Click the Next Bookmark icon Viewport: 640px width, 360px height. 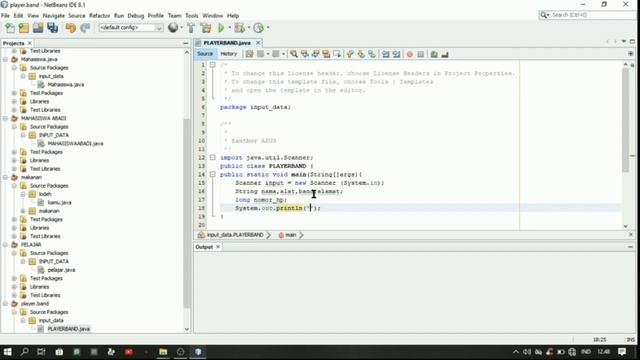tap(361, 54)
